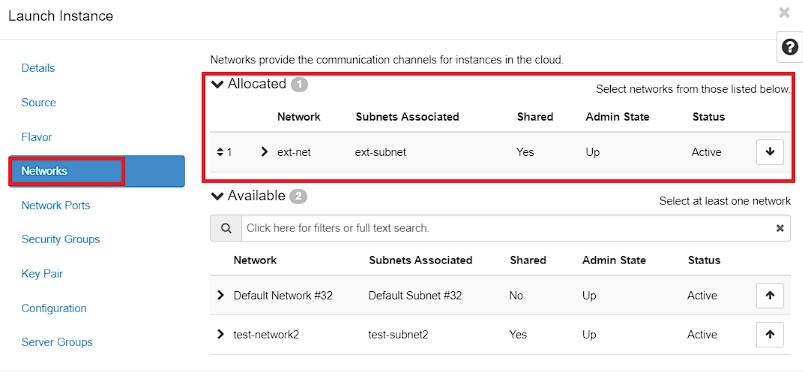Open the Details step

38,68
